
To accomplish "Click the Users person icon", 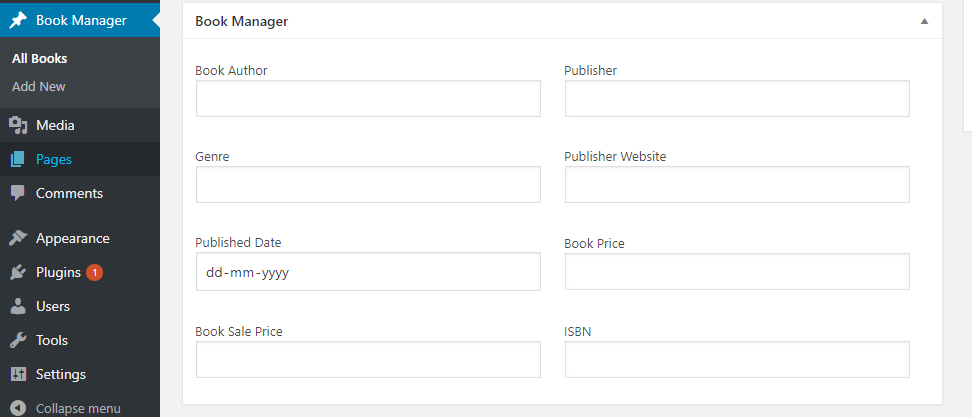I will click(19, 307).
